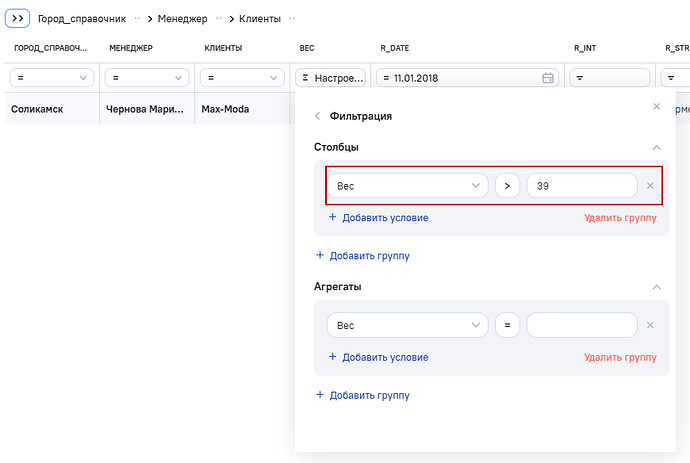Select Город_справочник in the breadcrumb path
Screen dimensions: 690x463
pos(81,19)
